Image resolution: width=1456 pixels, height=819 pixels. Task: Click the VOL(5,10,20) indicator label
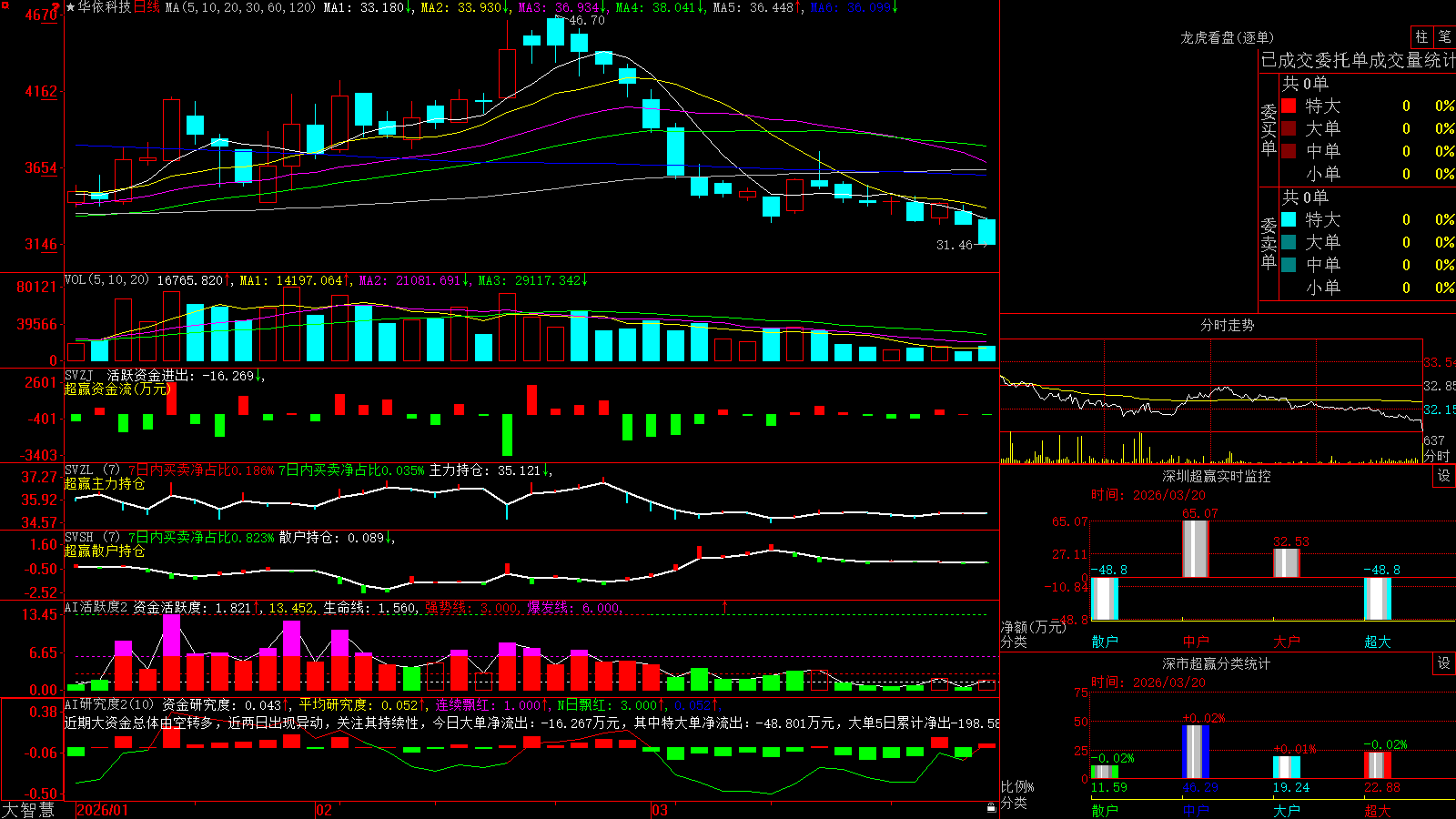tap(106, 279)
